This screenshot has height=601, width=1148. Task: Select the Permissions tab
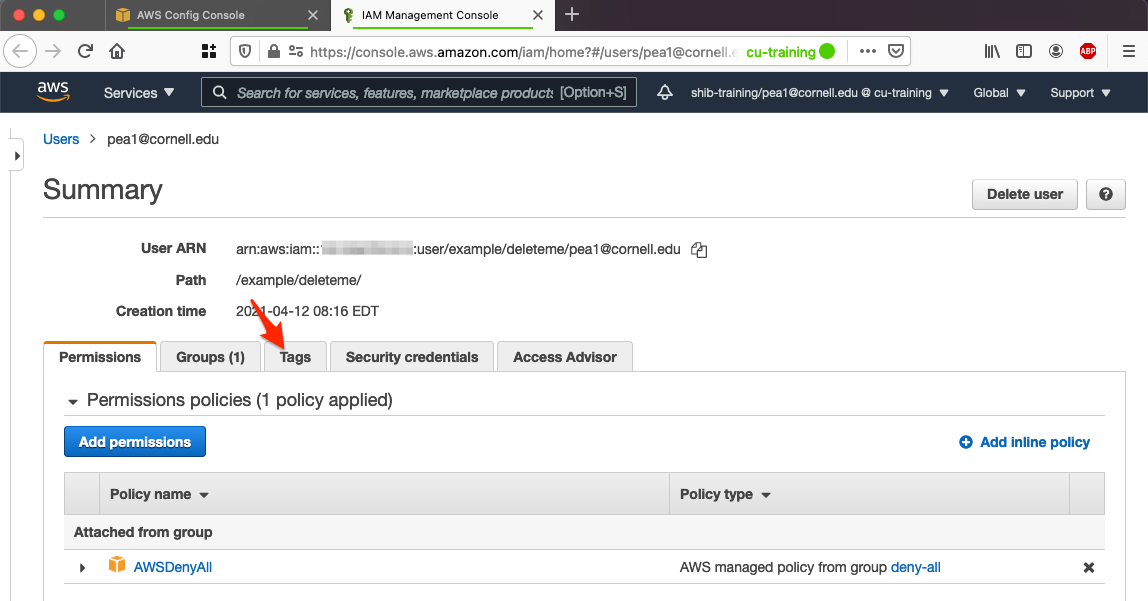coord(100,357)
